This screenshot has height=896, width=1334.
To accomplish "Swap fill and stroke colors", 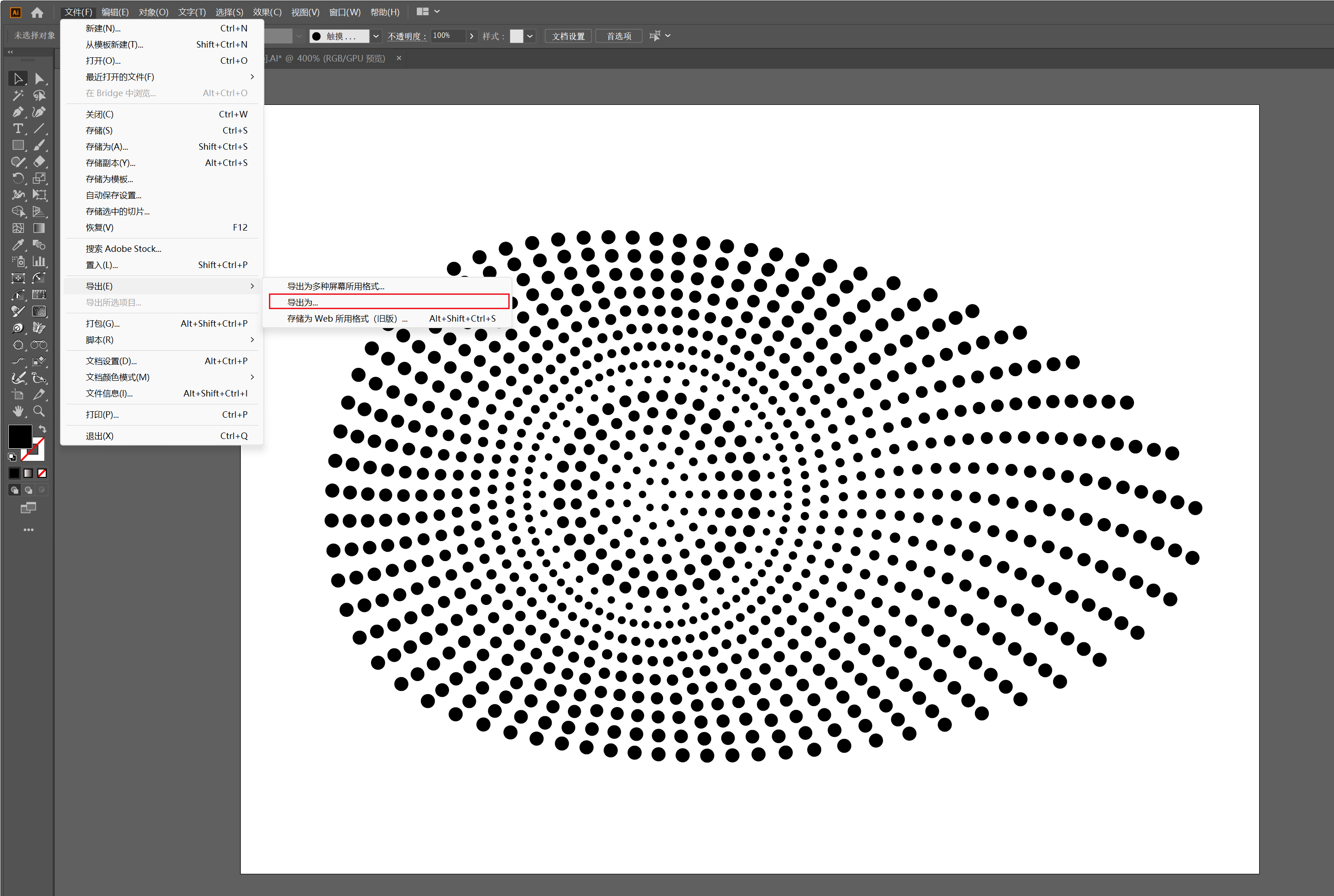I will point(42,428).
